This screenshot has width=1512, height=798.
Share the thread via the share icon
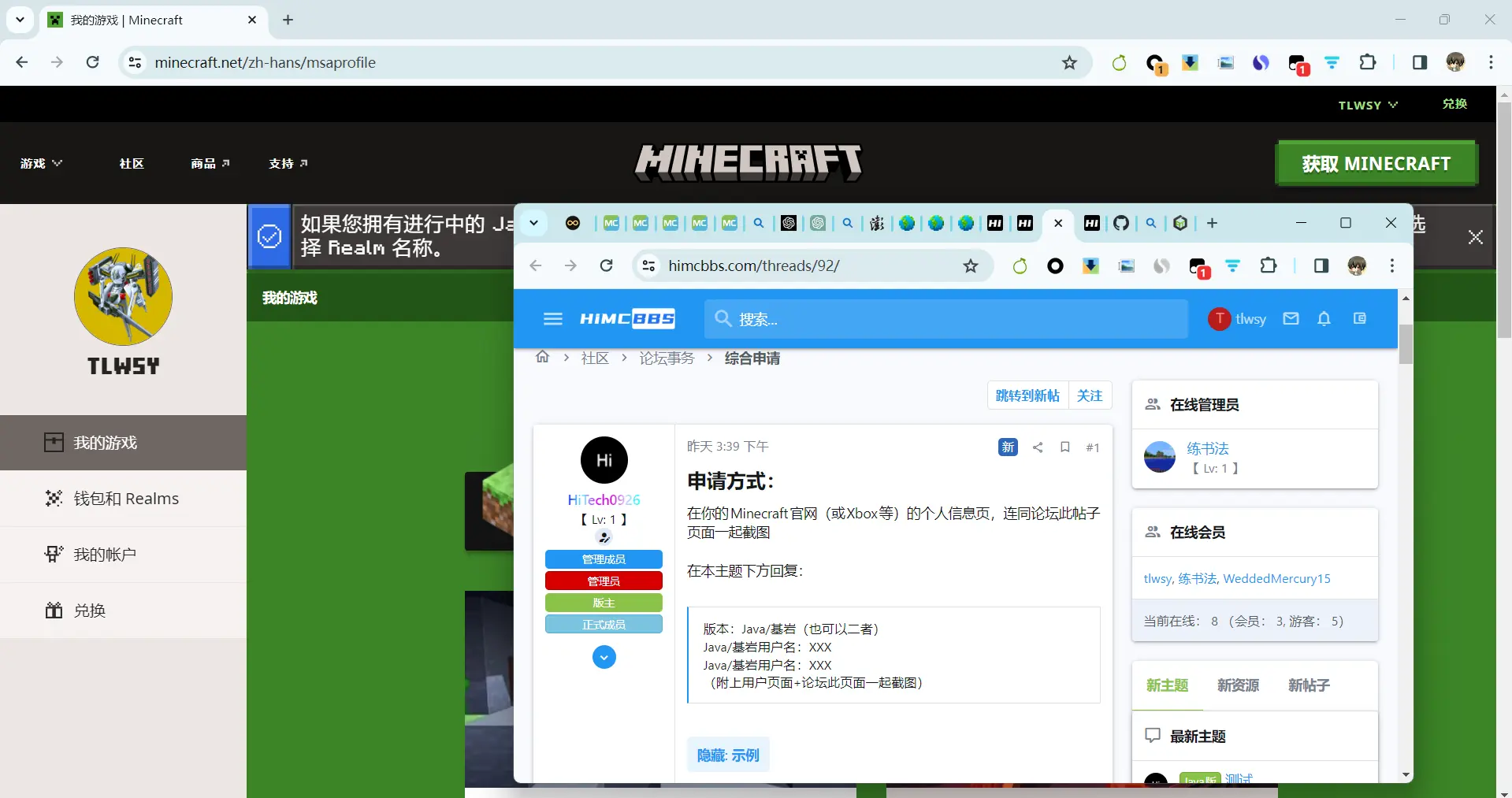1038,447
